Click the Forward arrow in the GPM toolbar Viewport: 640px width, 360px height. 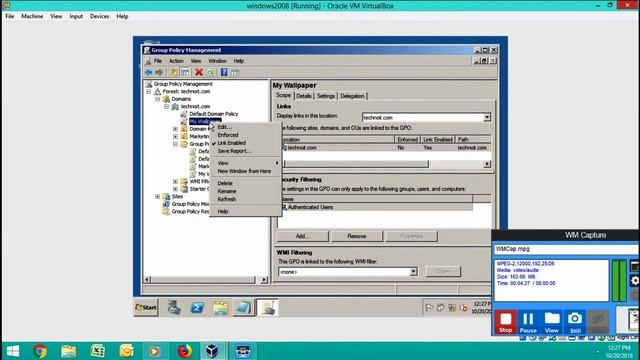point(159,73)
